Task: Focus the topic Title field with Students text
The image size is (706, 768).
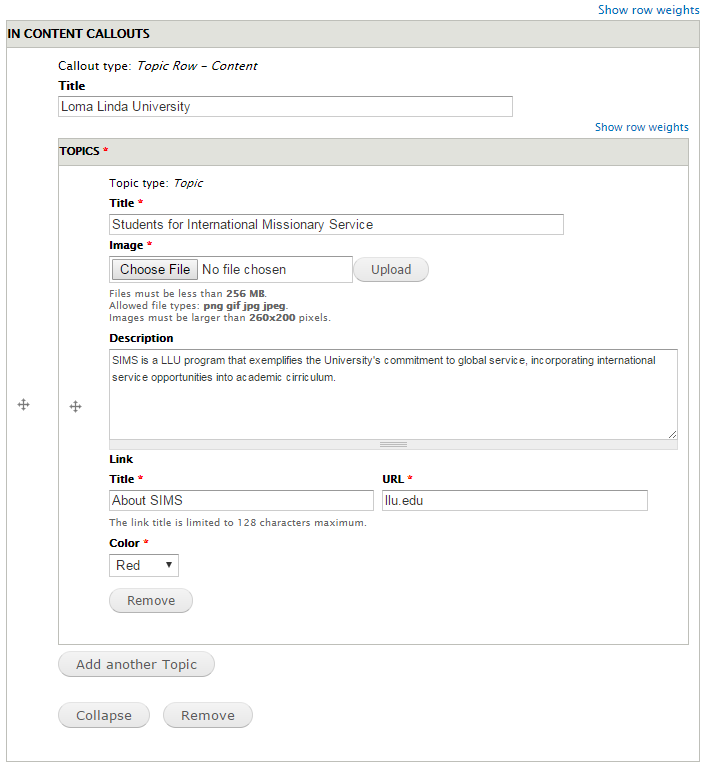Action: (x=337, y=224)
